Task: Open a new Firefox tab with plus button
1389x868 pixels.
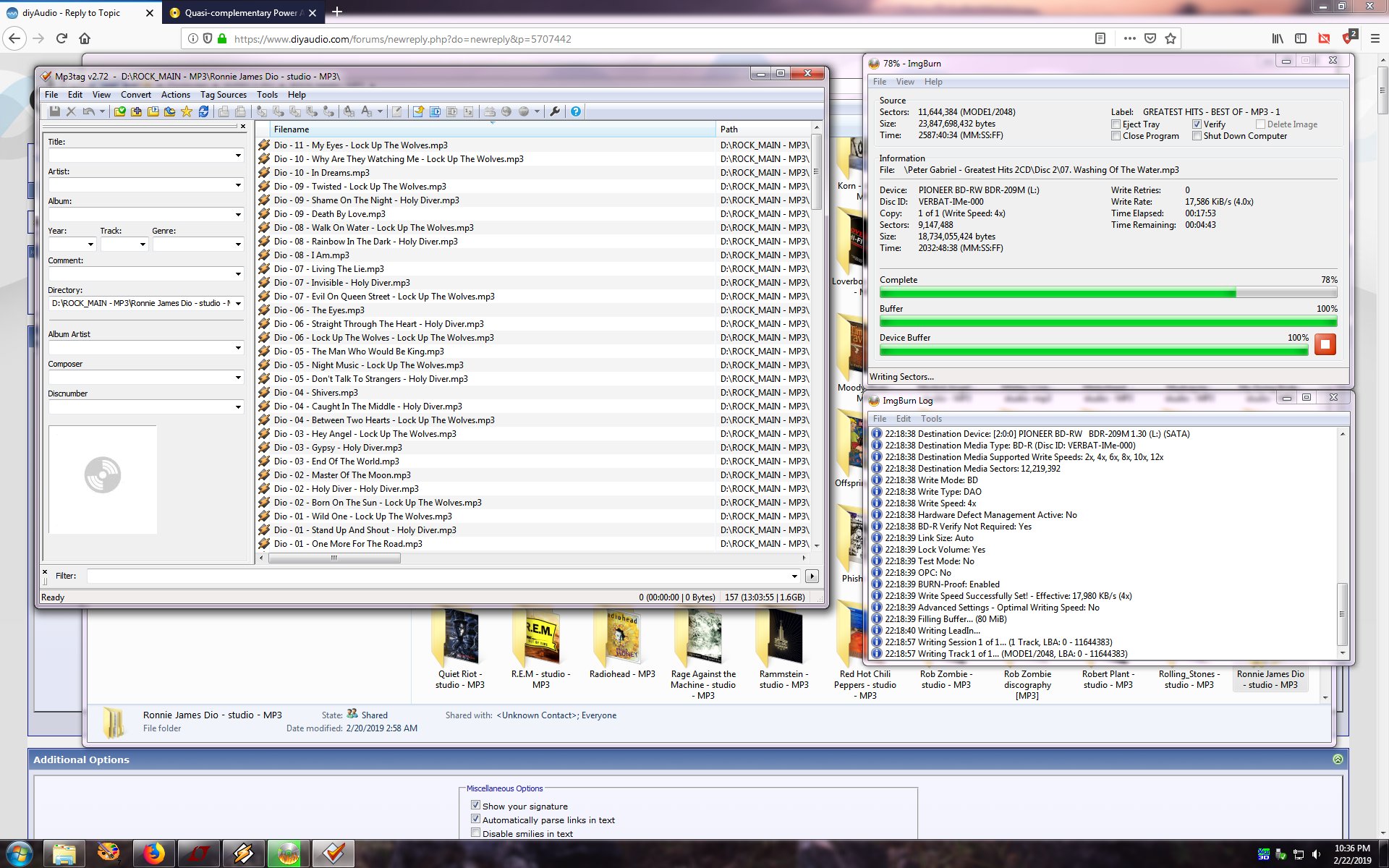Action: pyautogui.click(x=337, y=12)
